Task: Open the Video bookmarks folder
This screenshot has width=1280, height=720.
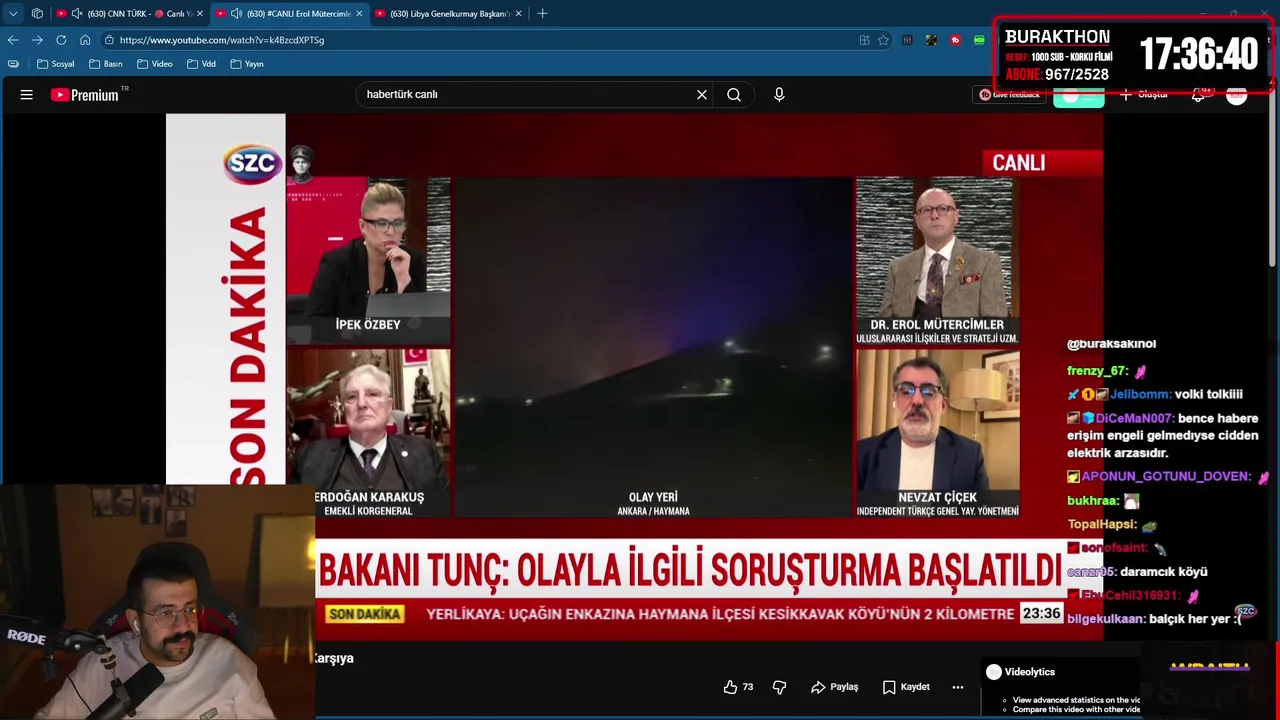Action: click(x=155, y=64)
